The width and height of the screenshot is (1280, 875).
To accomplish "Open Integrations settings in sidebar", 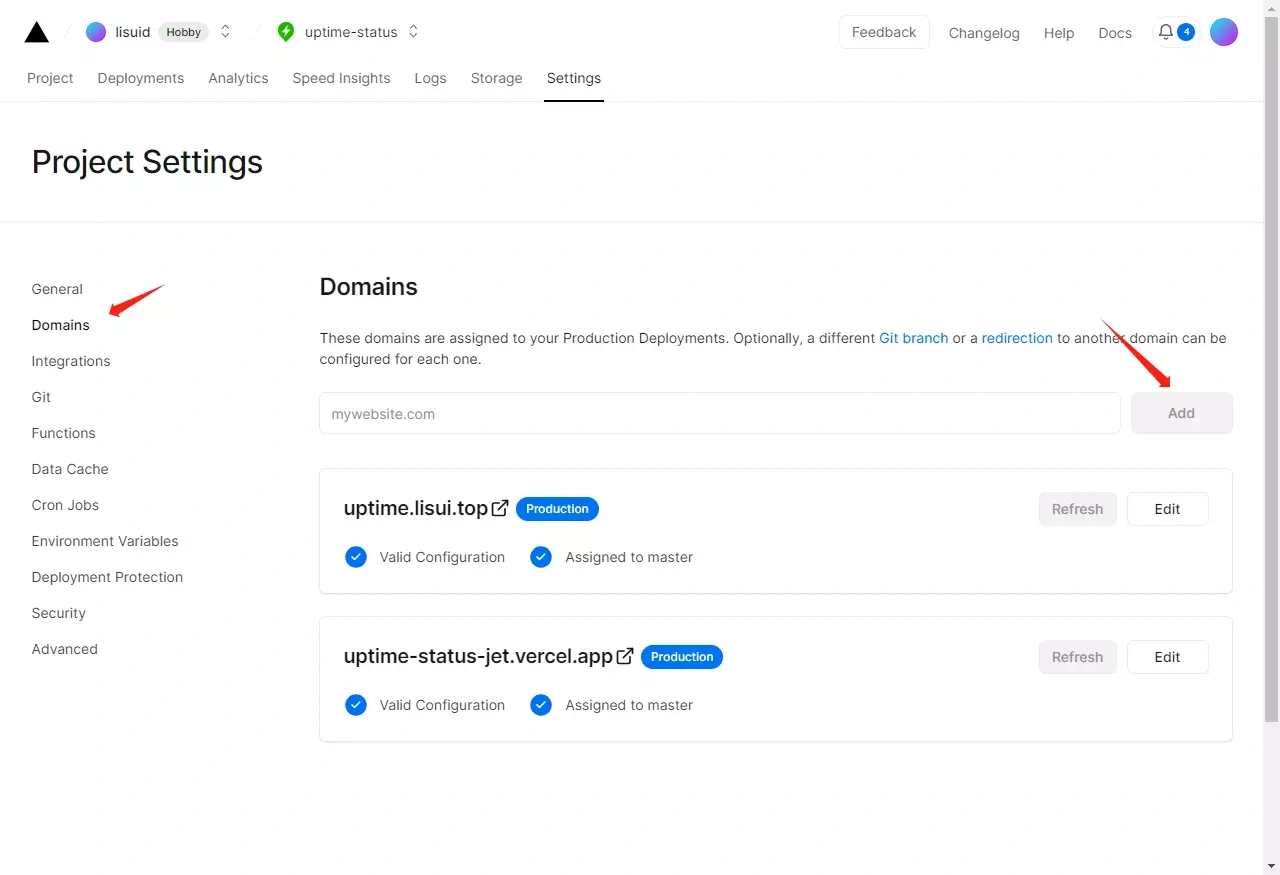I will tap(71, 361).
